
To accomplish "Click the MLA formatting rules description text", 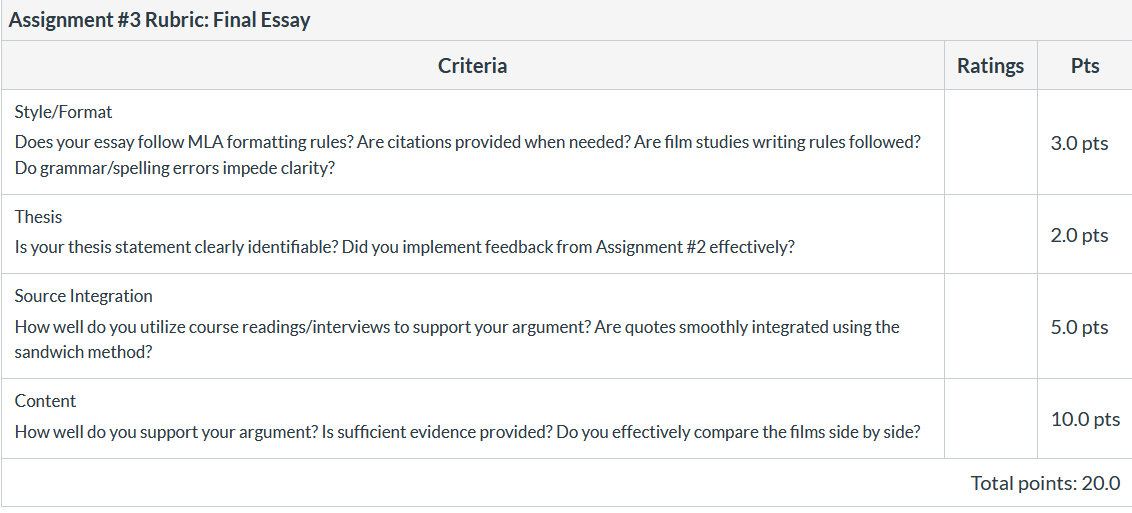I will pyautogui.click(x=468, y=155).
